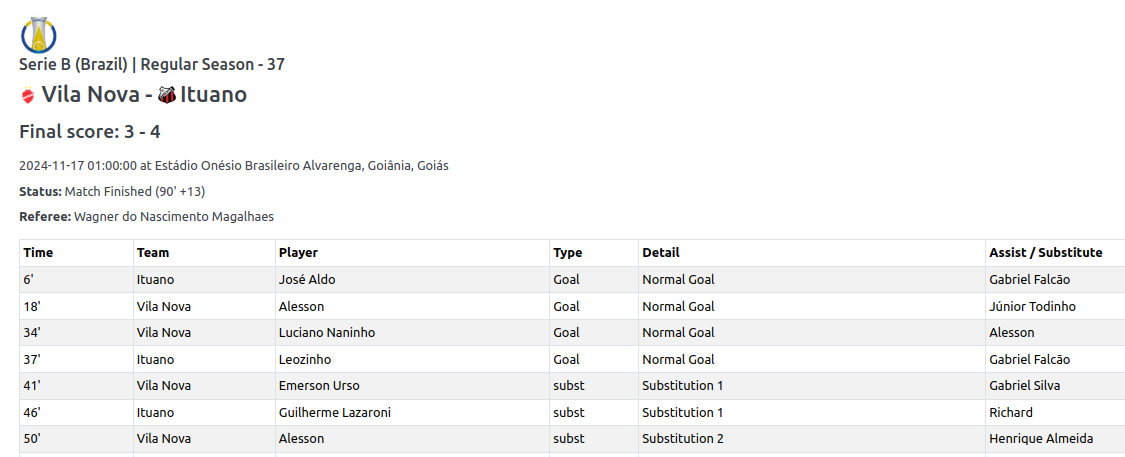
Task: Click the Ituano team crest
Action: (166, 96)
